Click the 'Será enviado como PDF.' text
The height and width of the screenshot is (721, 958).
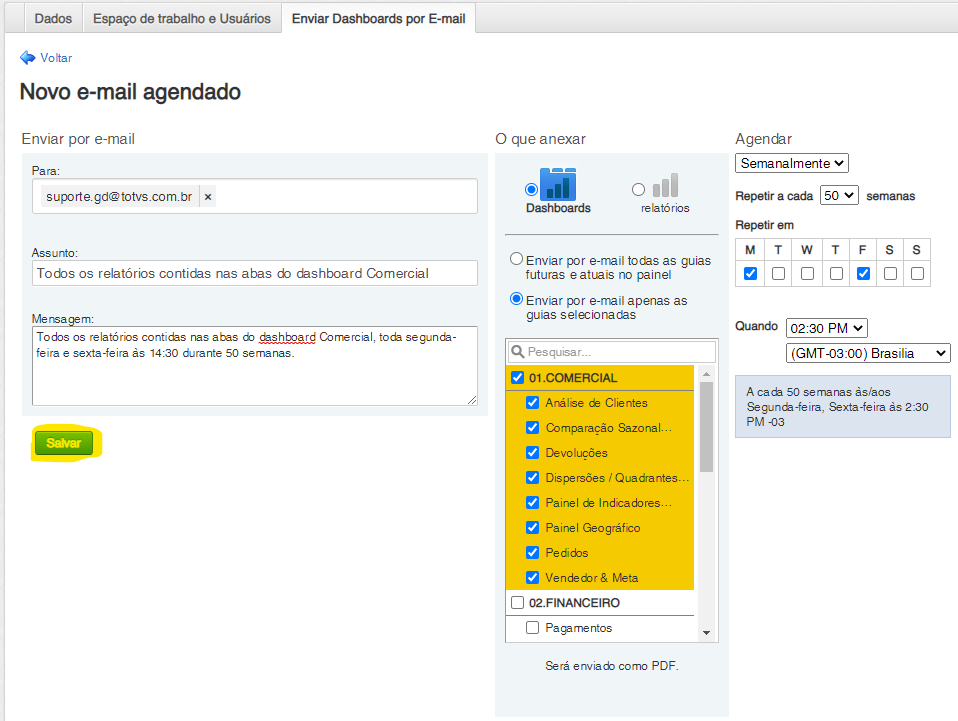click(x=612, y=665)
